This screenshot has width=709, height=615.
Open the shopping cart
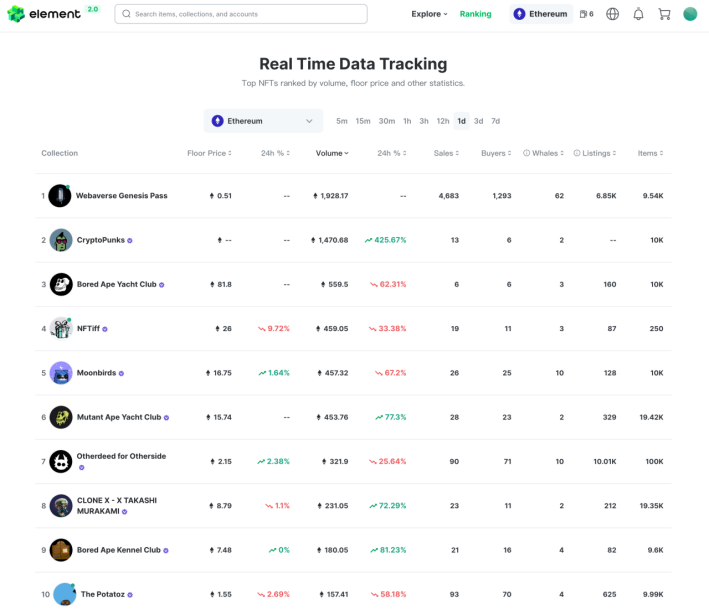pos(664,14)
